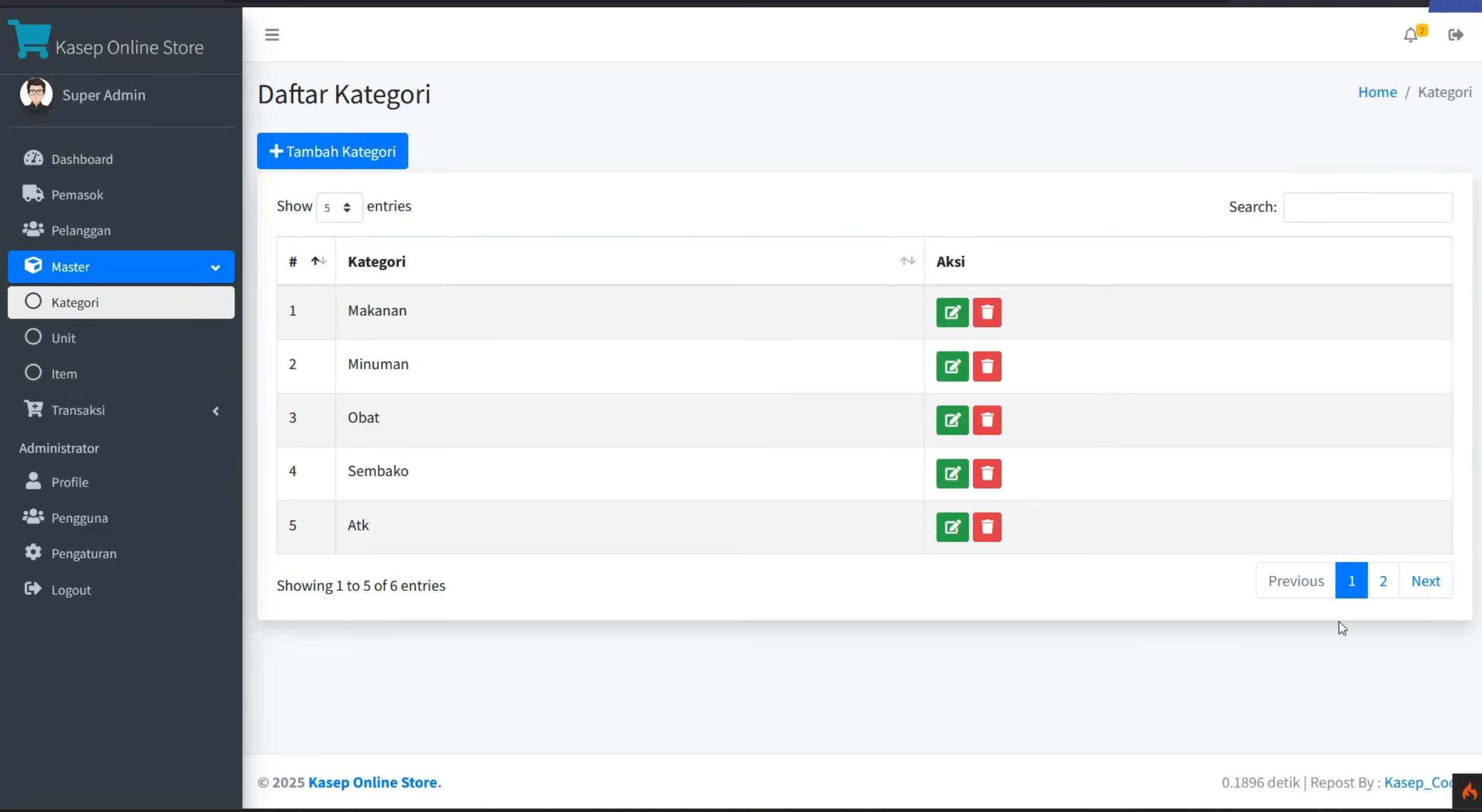
Task: Edit the Atk category
Action: [x=952, y=527]
